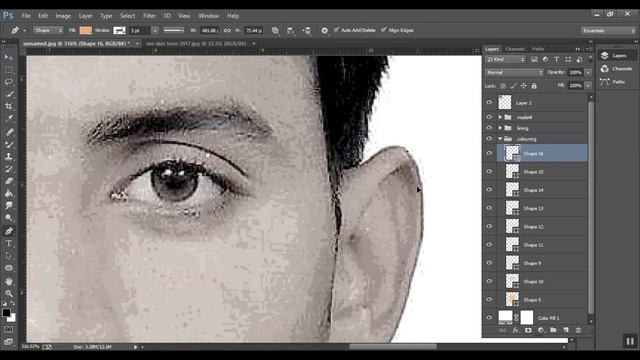Select the Eraser tool
Screen dimensions: 640x360
coord(9,181)
